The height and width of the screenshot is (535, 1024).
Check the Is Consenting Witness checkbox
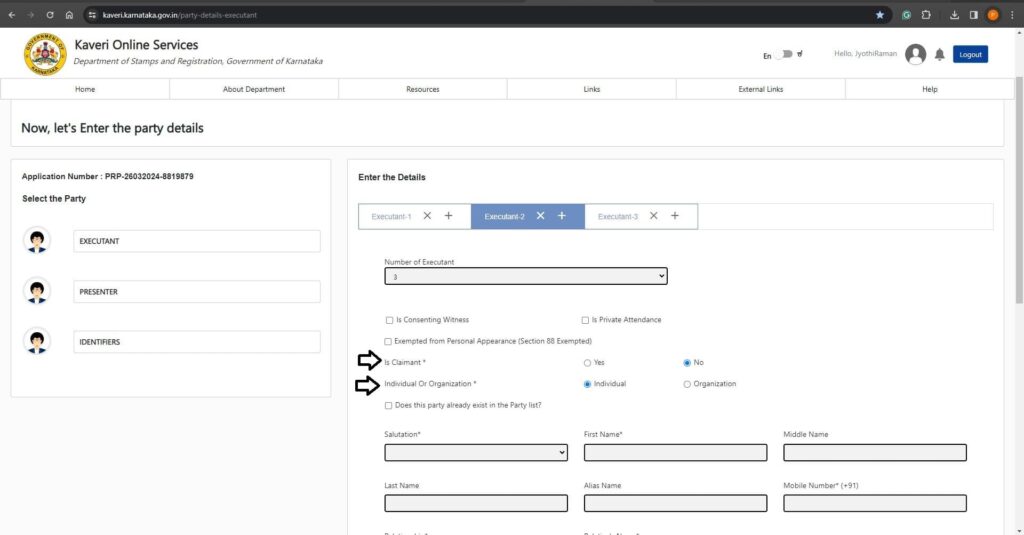point(389,320)
